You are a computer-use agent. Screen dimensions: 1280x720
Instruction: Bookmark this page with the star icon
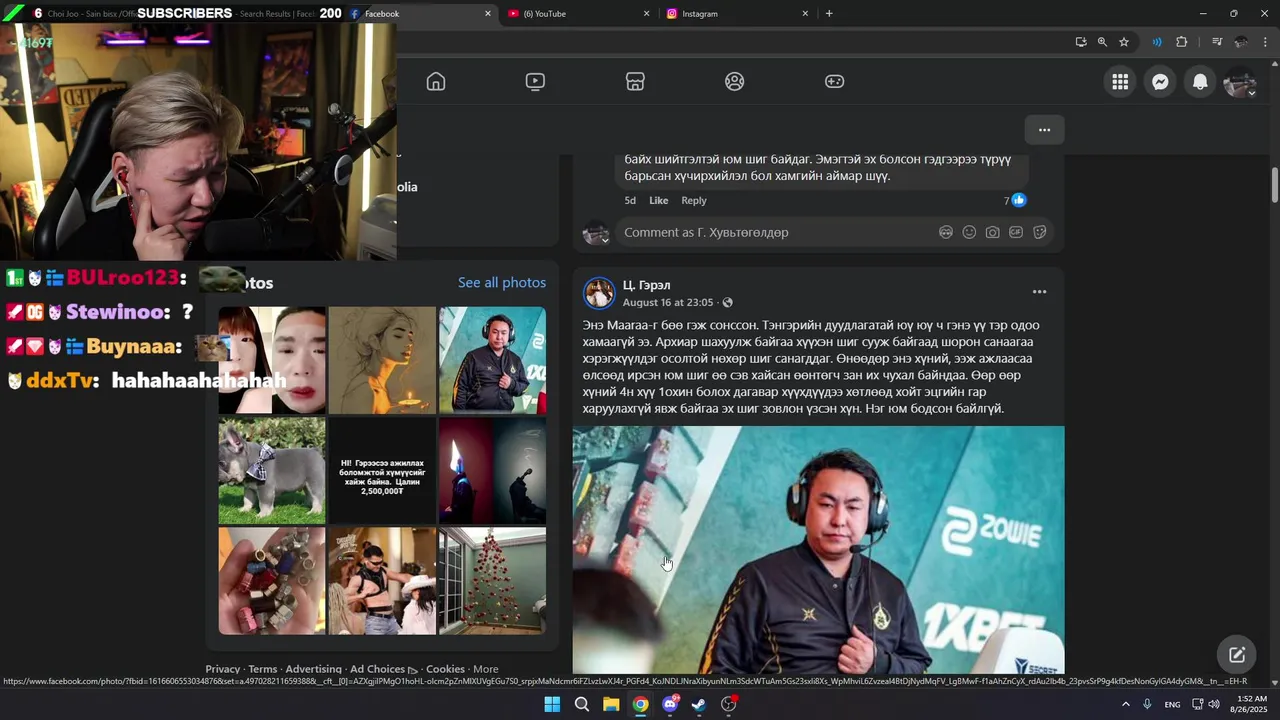point(1124,42)
